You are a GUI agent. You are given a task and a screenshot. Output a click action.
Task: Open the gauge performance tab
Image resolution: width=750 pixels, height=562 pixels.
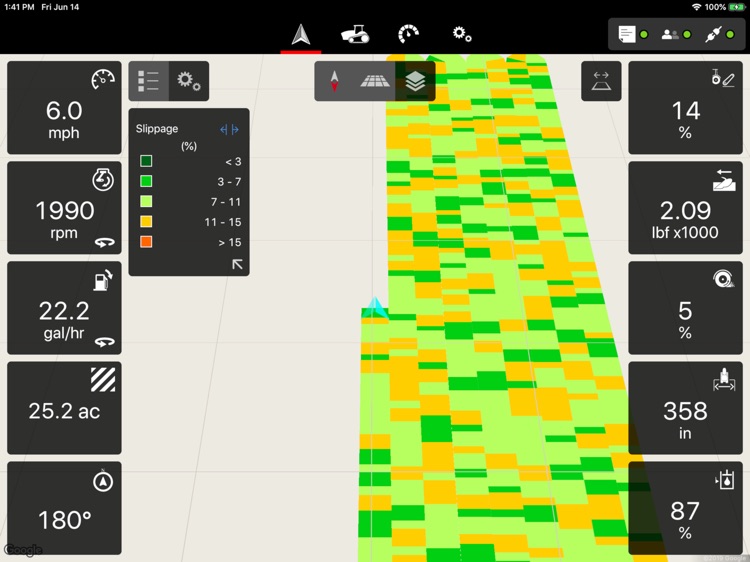pos(408,34)
